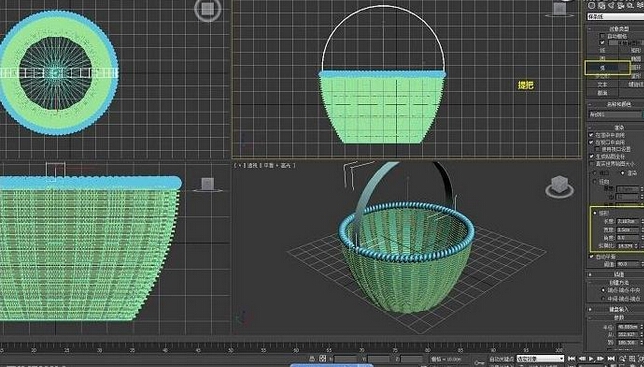This screenshot has width=644, height=367.
Task: Step to the previous frame
Action: click(x=582, y=359)
